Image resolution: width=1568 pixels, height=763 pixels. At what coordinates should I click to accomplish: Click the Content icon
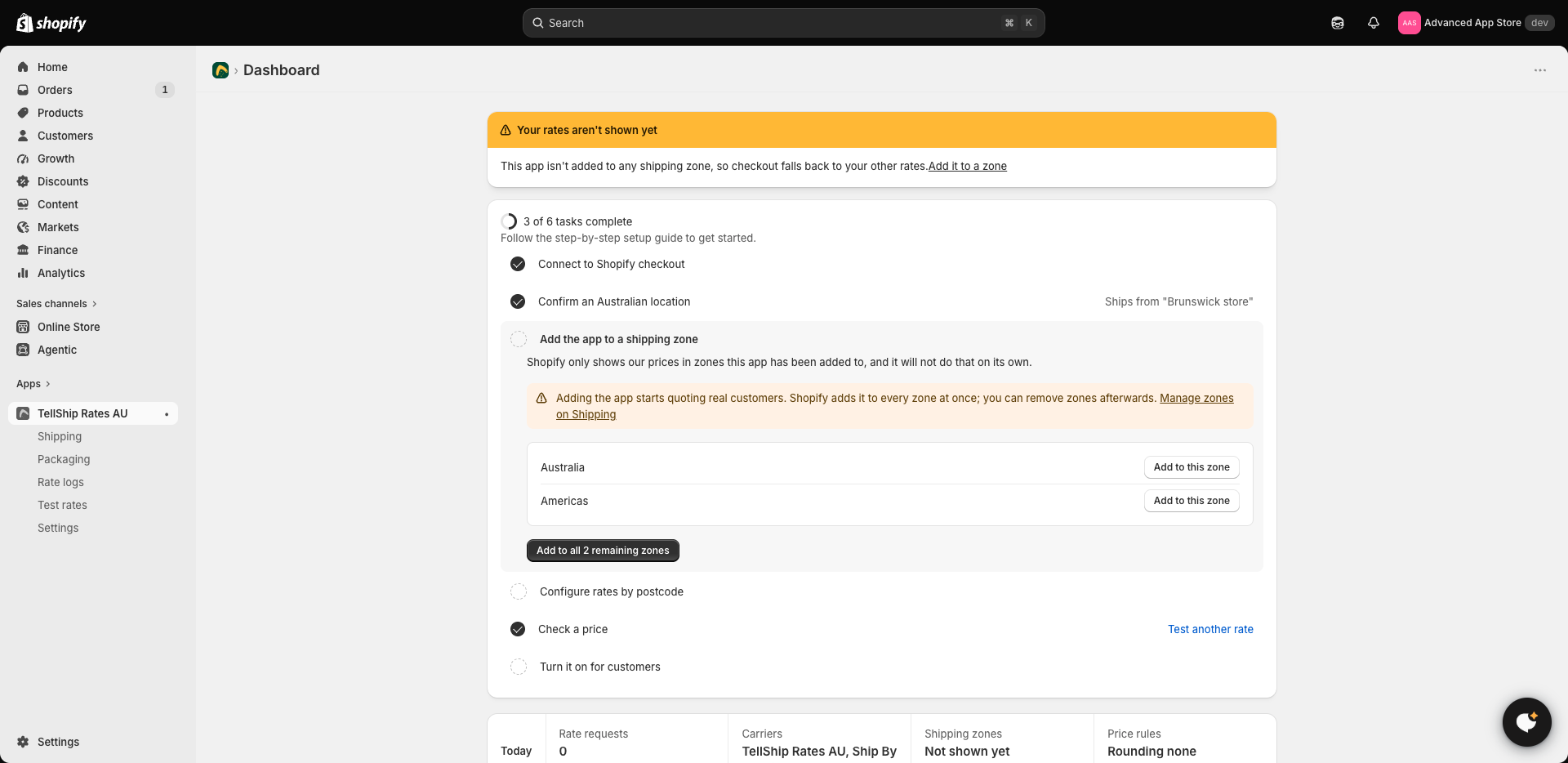pos(23,204)
